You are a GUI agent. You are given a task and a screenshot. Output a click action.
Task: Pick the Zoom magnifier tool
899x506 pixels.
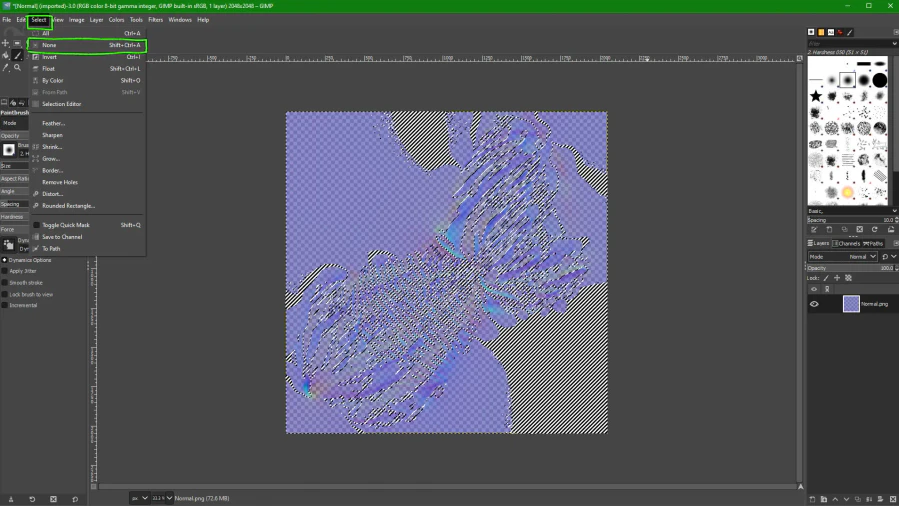[x=18, y=67]
